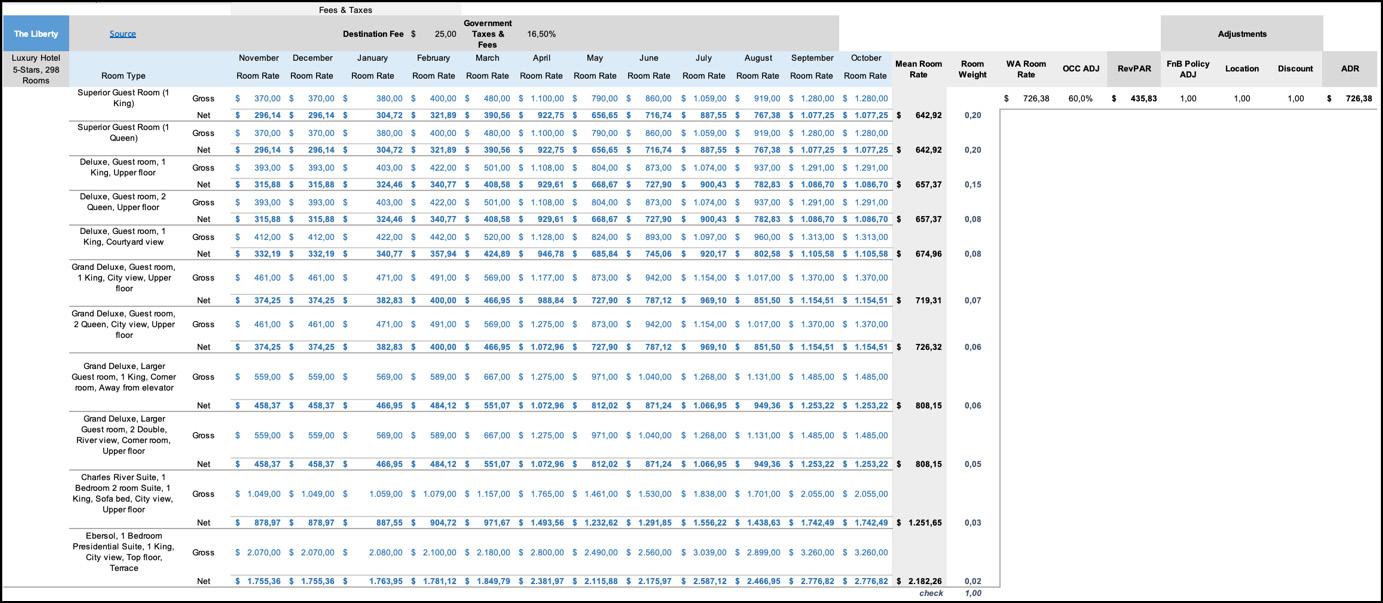
Task: Click the Adjustments header cell
Action: point(1242,34)
